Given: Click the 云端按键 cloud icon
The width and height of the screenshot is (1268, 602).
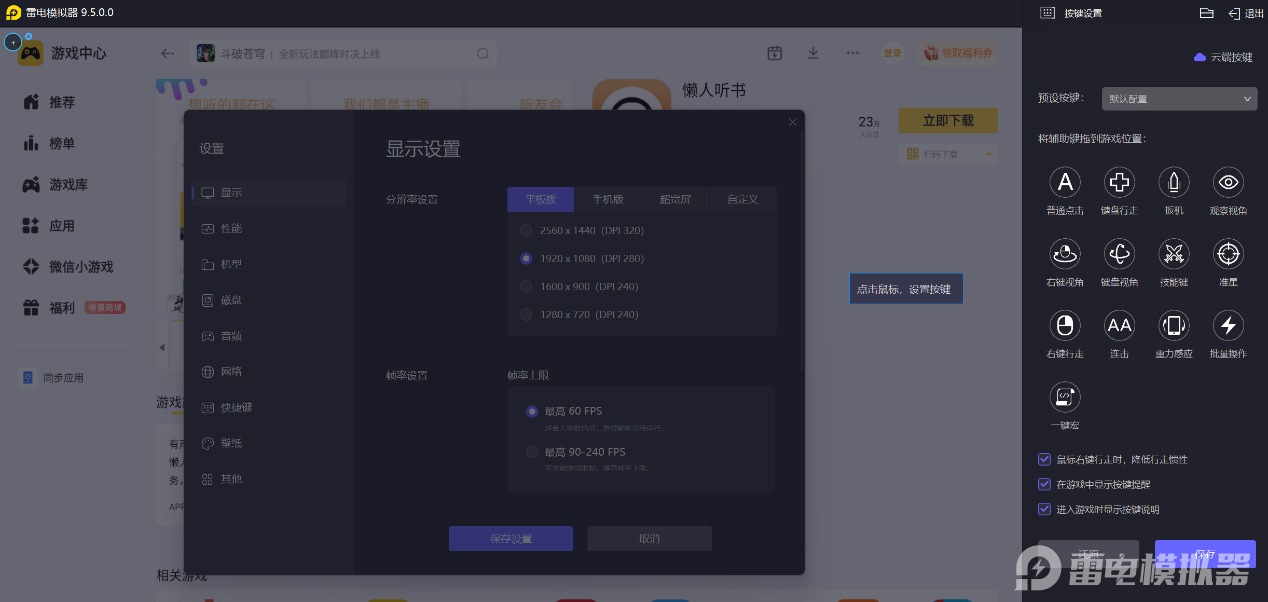Looking at the screenshot, I should 1200,57.
